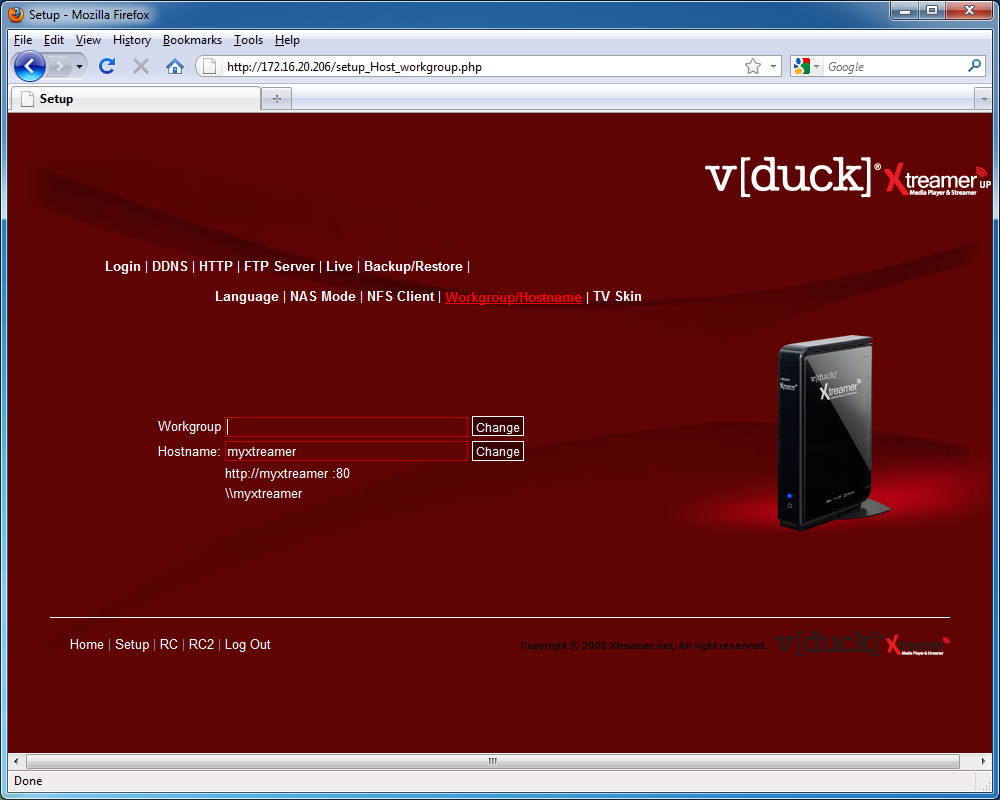Click the Done status bar text
Viewport: 1000px width, 800px height.
pyautogui.click(x=28, y=781)
